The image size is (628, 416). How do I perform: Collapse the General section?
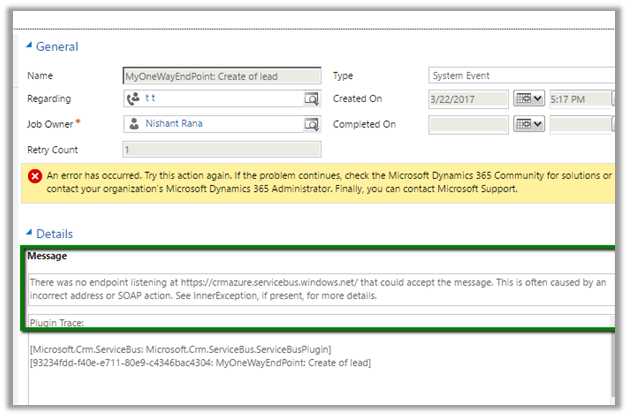28,47
